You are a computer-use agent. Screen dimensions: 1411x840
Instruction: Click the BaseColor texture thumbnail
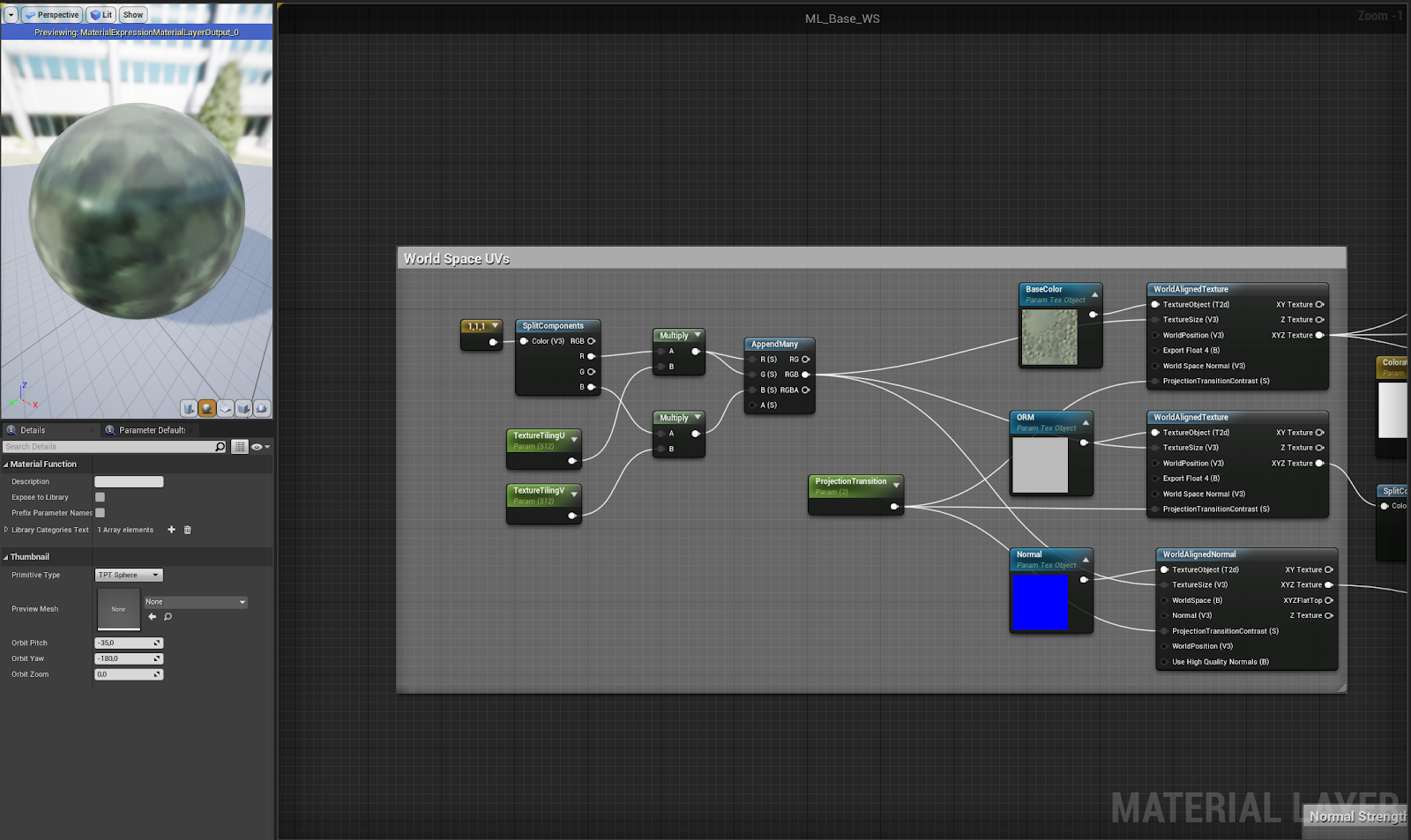(1049, 337)
